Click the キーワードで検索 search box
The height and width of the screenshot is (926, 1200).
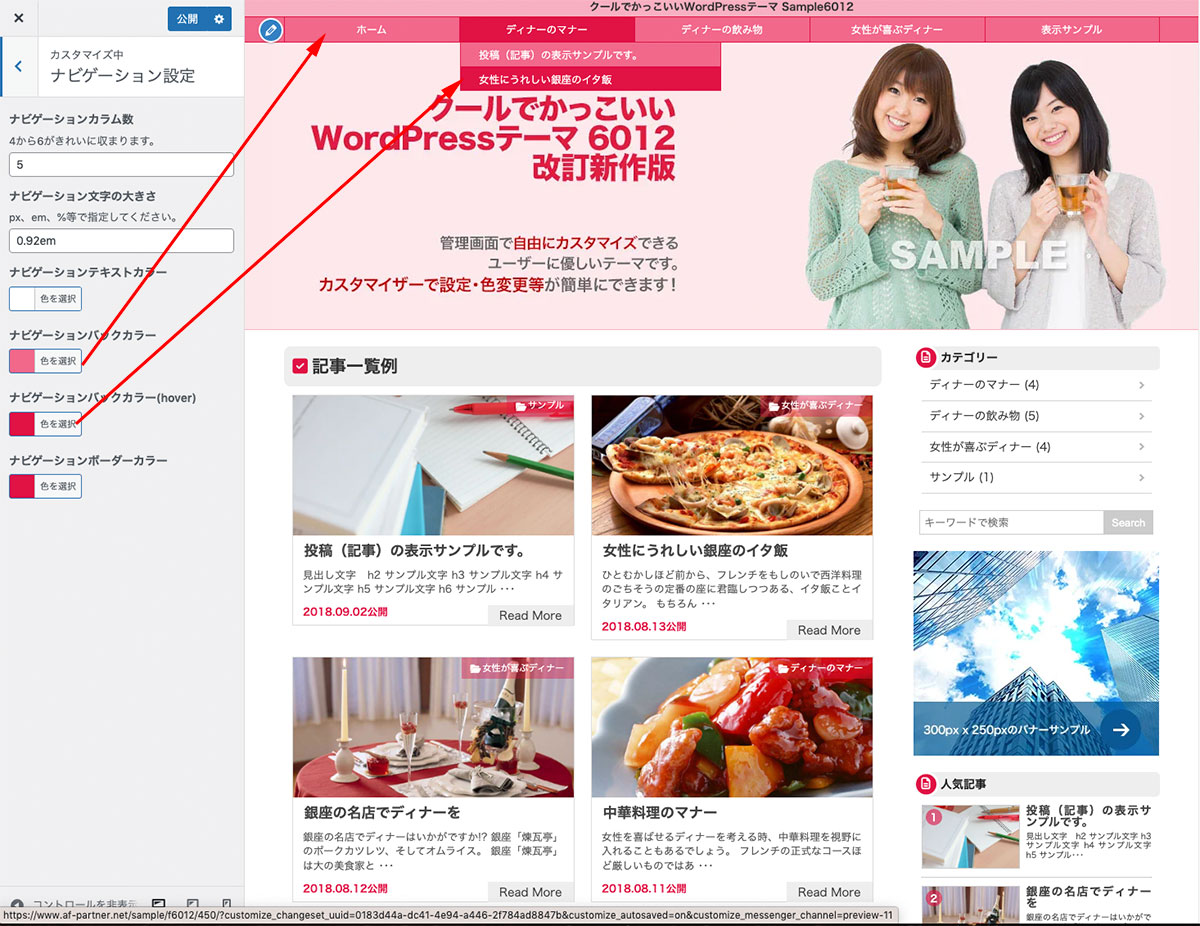(1011, 522)
